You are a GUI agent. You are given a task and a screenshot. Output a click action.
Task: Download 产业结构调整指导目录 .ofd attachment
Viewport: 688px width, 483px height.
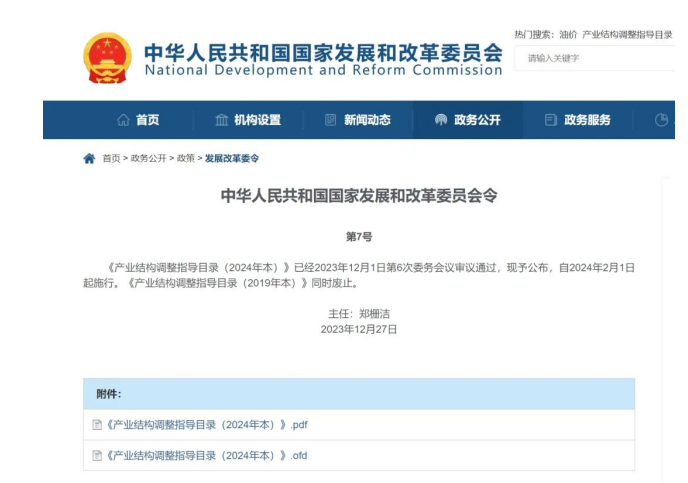[206, 455]
